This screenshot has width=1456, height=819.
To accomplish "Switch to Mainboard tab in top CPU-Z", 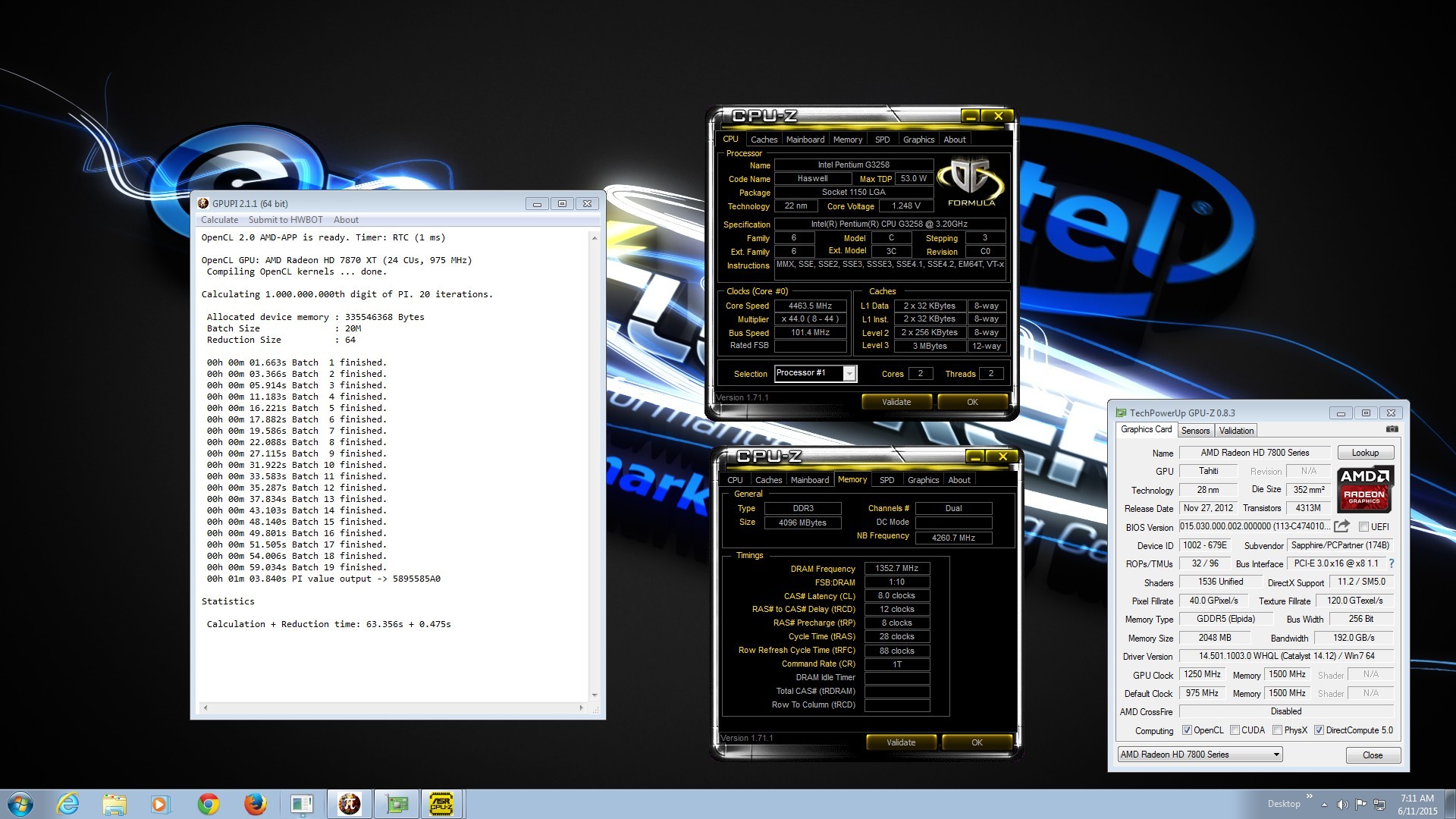I will click(x=805, y=140).
